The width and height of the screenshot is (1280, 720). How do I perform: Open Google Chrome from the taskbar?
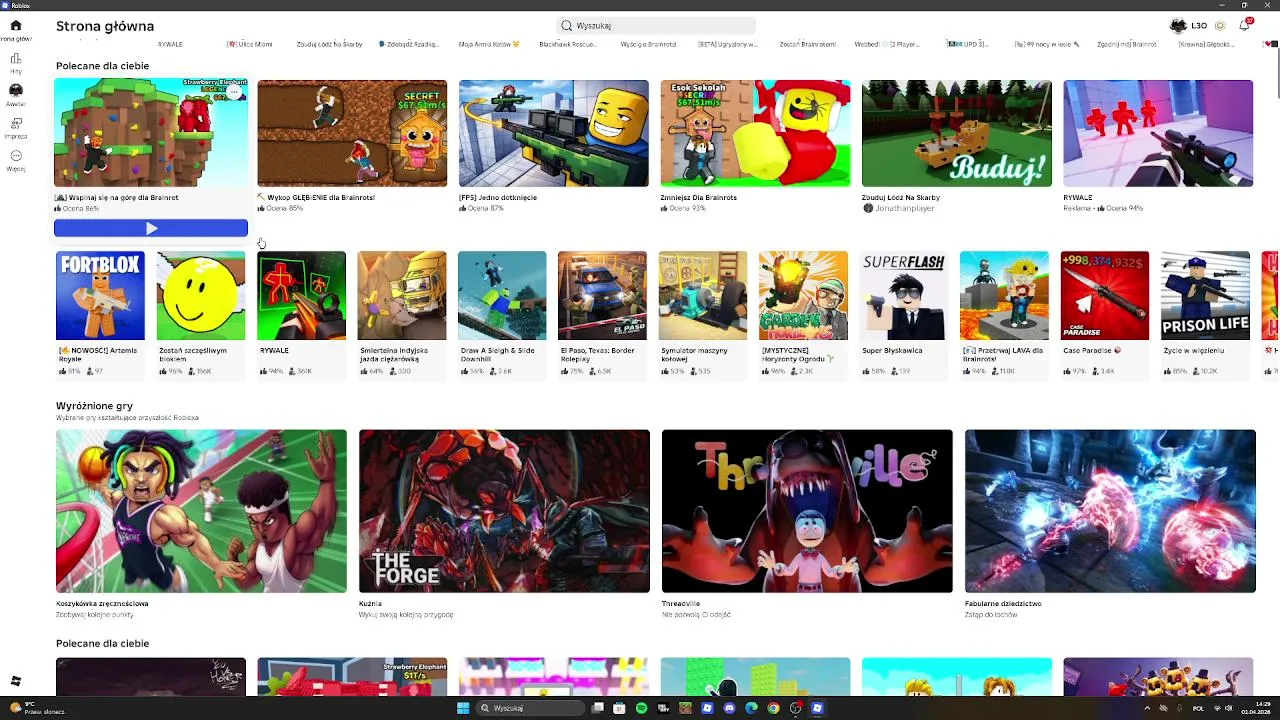point(773,708)
